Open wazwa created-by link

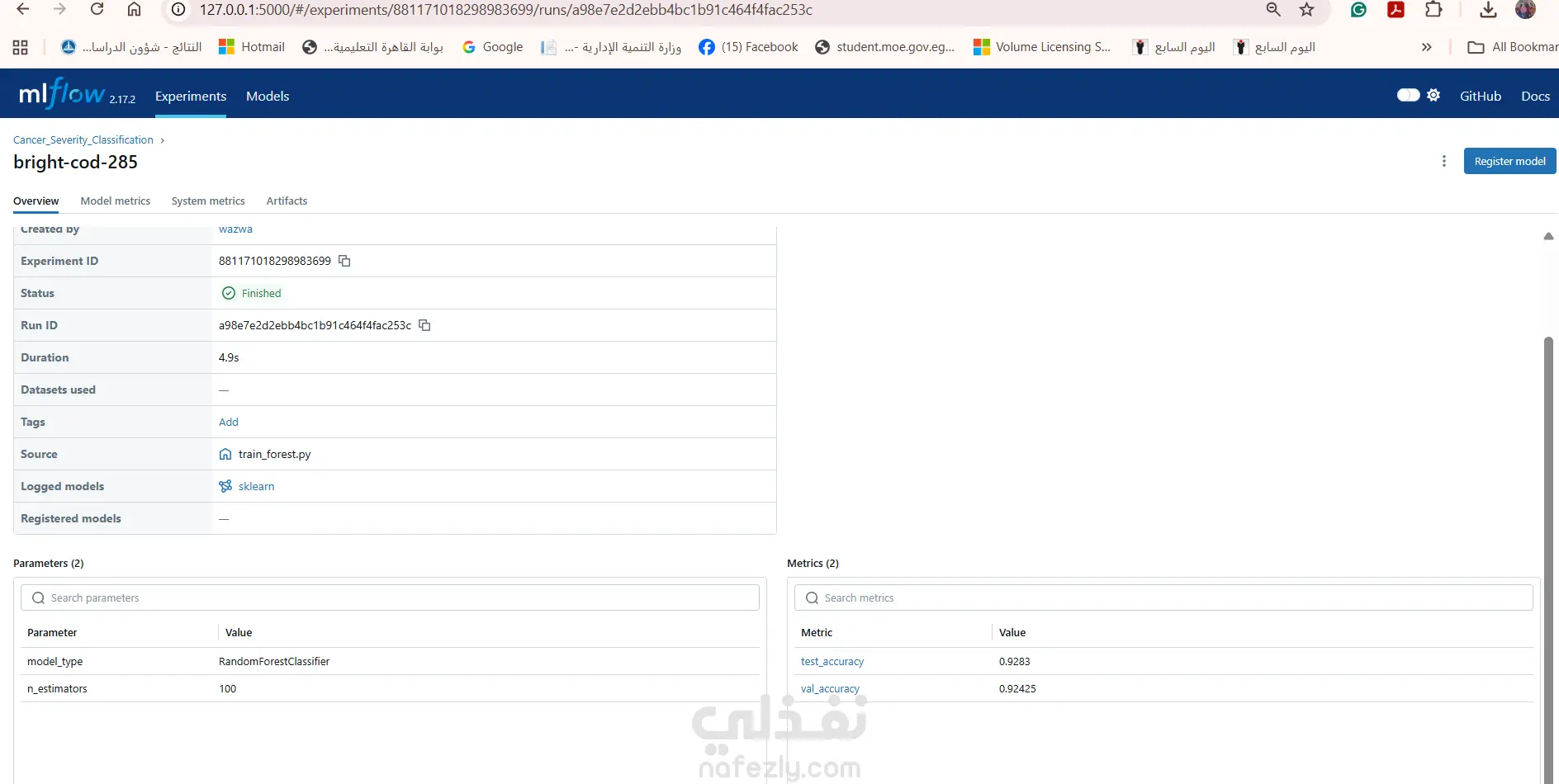click(x=235, y=229)
